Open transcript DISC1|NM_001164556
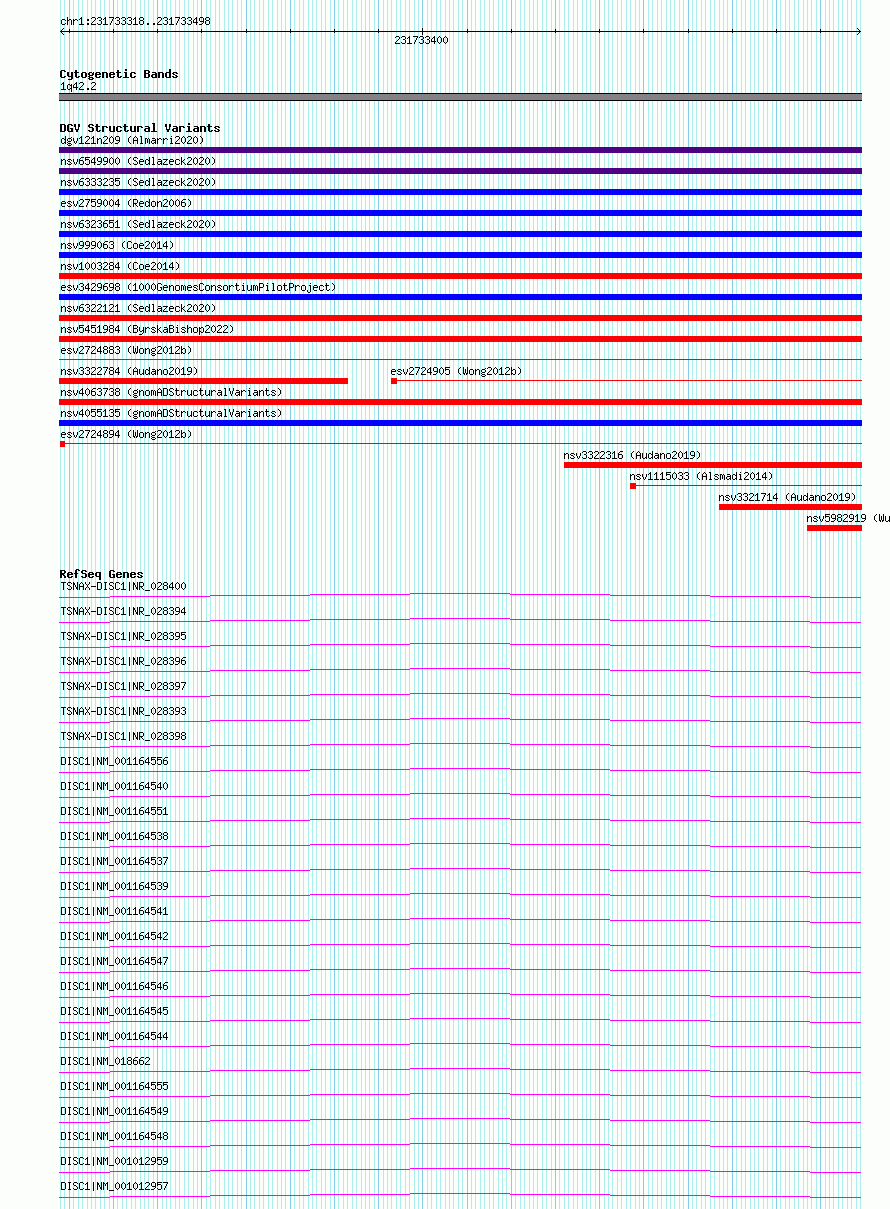The height and width of the screenshot is (1209, 890). pyautogui.click(x=114, y=761)
